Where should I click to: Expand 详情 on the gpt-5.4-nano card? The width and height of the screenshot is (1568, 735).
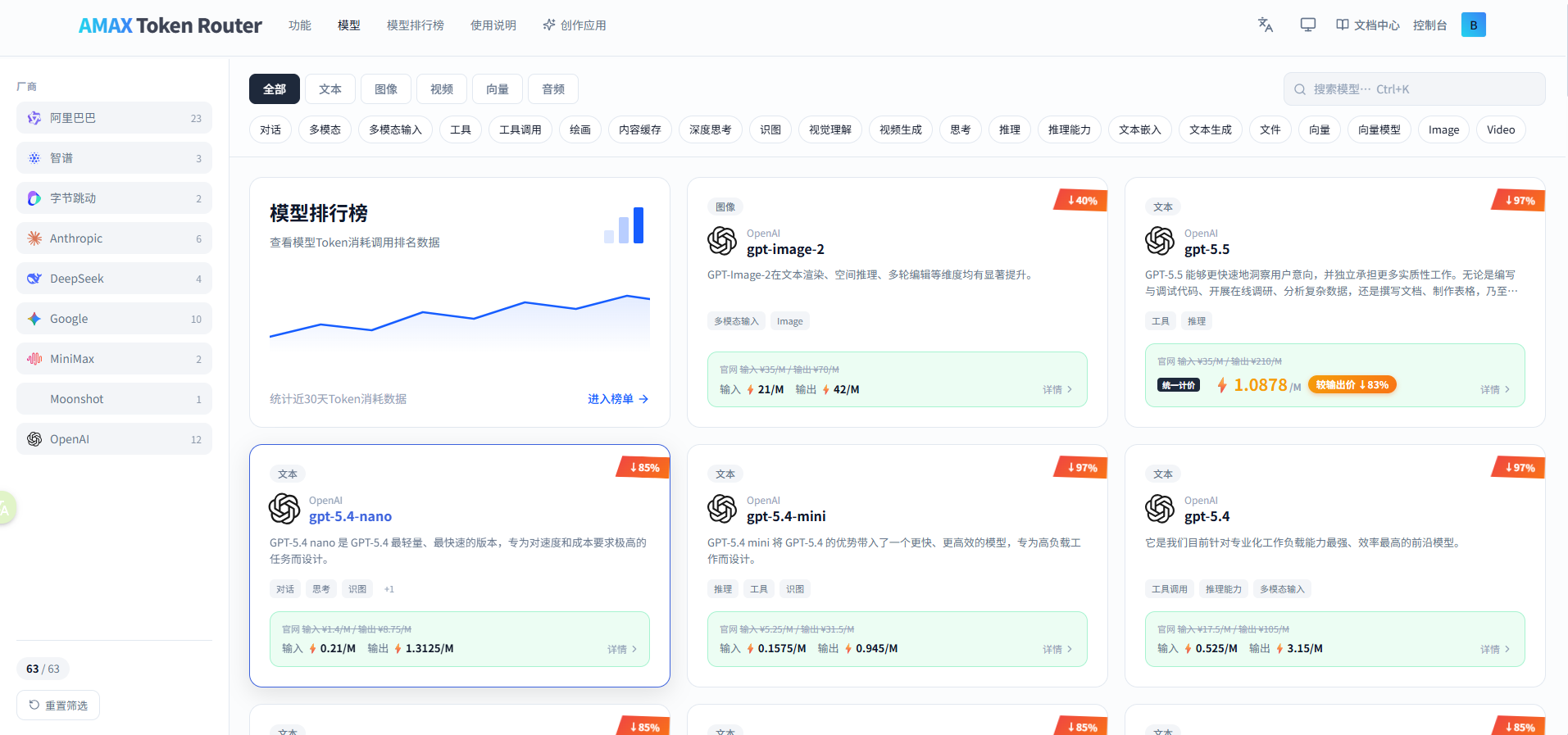tap(622, 649)
